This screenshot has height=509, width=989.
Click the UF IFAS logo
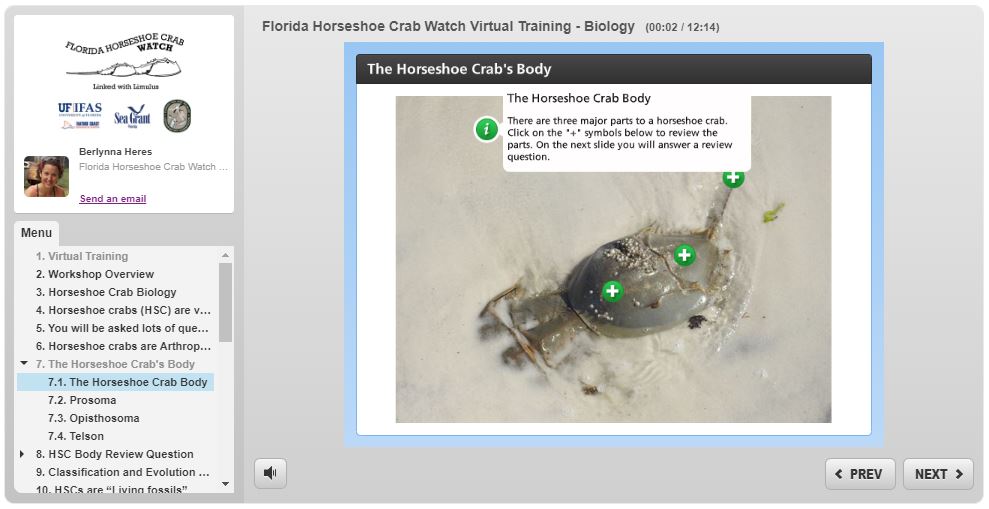tap(79, 116)
